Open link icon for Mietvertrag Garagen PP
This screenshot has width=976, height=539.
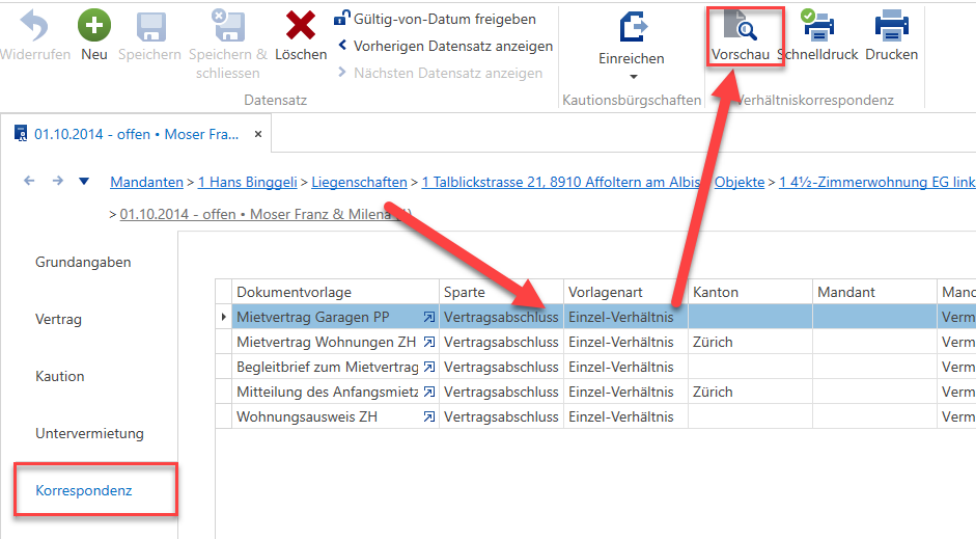[x=429, y=317]
